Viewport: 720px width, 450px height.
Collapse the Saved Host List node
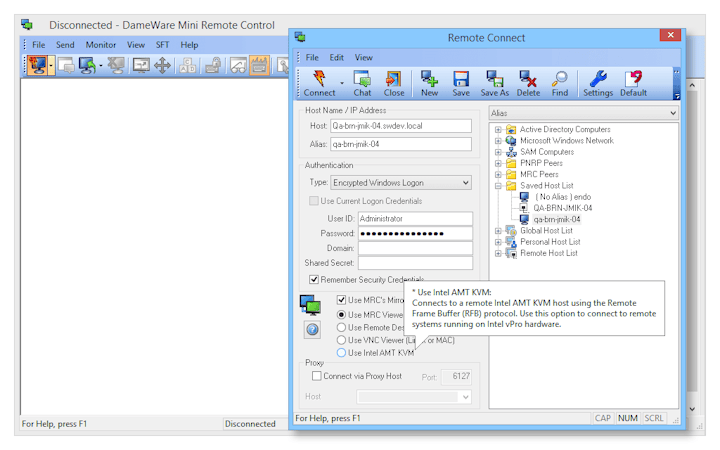click(x=498, y=186)
